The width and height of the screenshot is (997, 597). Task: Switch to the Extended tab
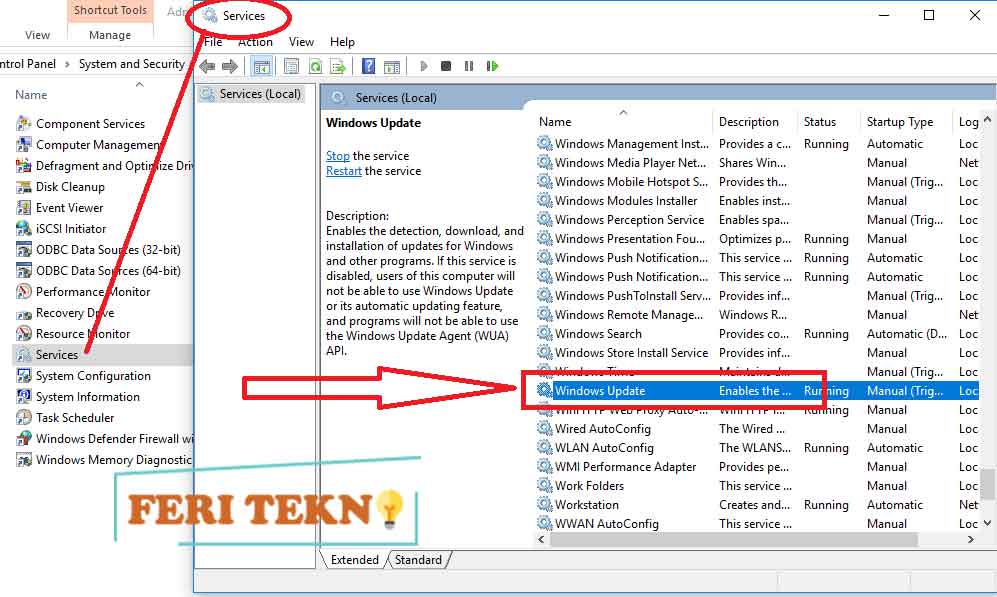pos(354,559)
